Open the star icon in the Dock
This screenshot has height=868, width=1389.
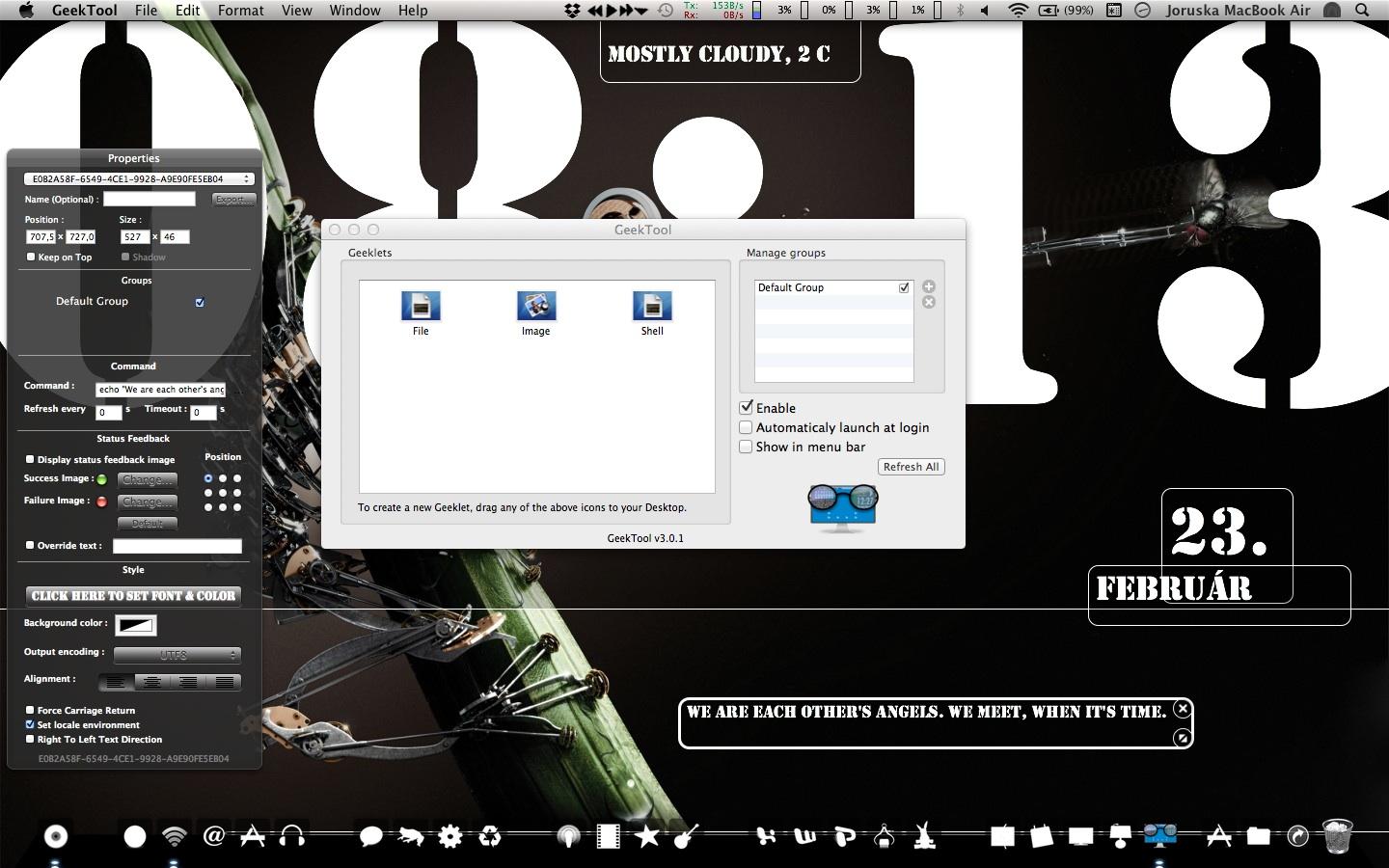[647, 836]
